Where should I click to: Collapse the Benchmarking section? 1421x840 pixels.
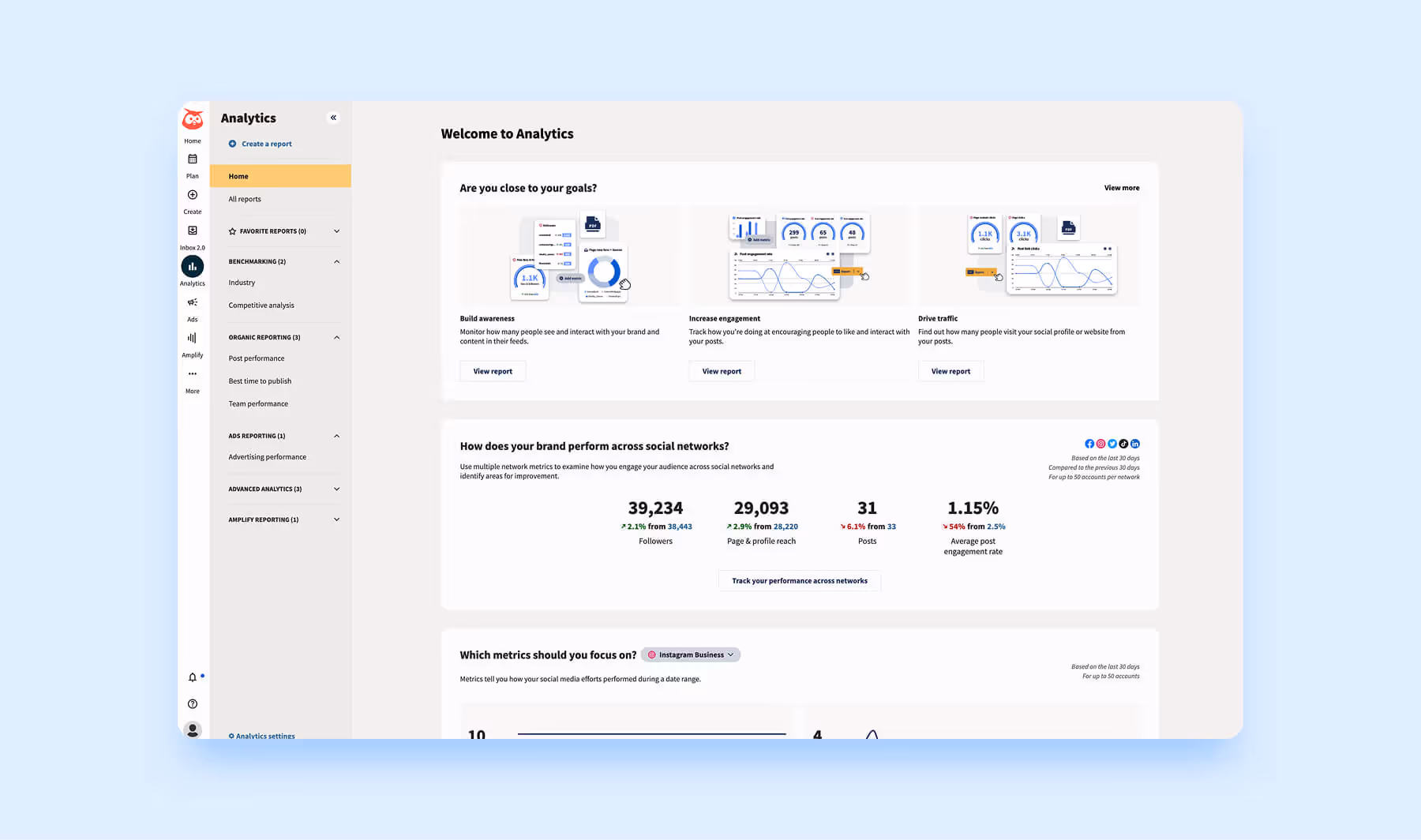336,261
